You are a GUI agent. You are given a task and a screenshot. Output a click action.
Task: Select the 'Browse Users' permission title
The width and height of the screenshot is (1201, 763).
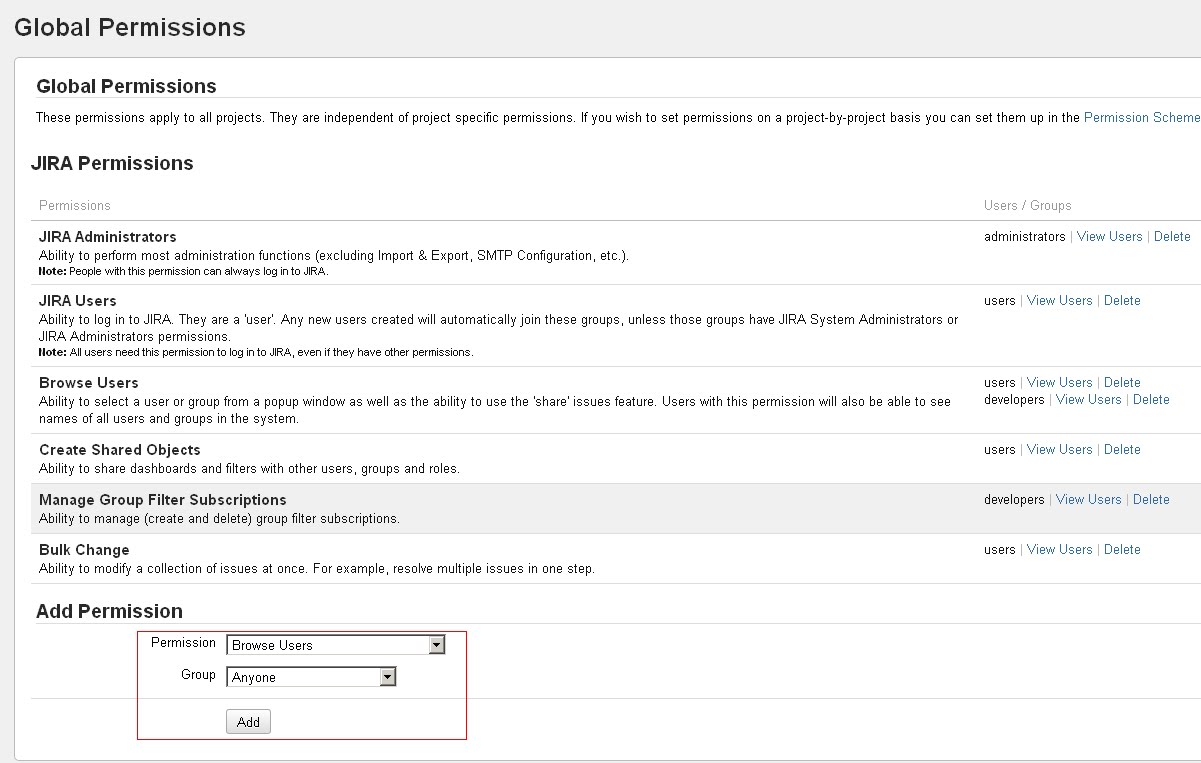coord(89,383)
